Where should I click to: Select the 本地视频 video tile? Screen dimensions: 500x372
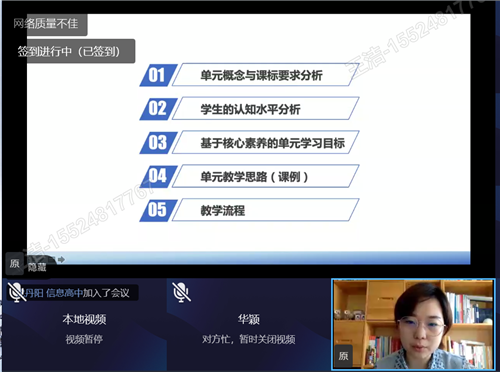(84, 324)
